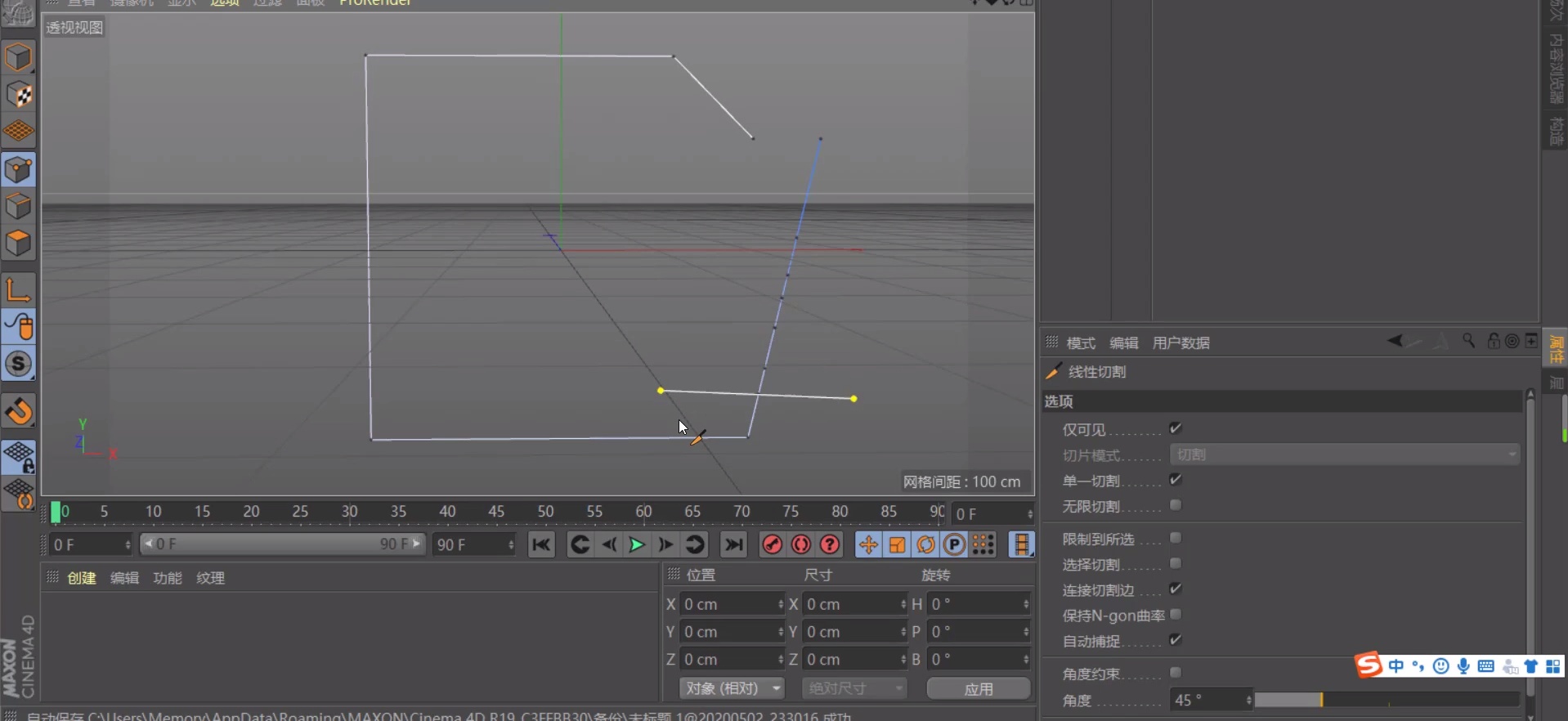This screenshot has width=1568, height=721.
Task: Click the 角度 slider bar
Action: click(x=1386, y=700)
